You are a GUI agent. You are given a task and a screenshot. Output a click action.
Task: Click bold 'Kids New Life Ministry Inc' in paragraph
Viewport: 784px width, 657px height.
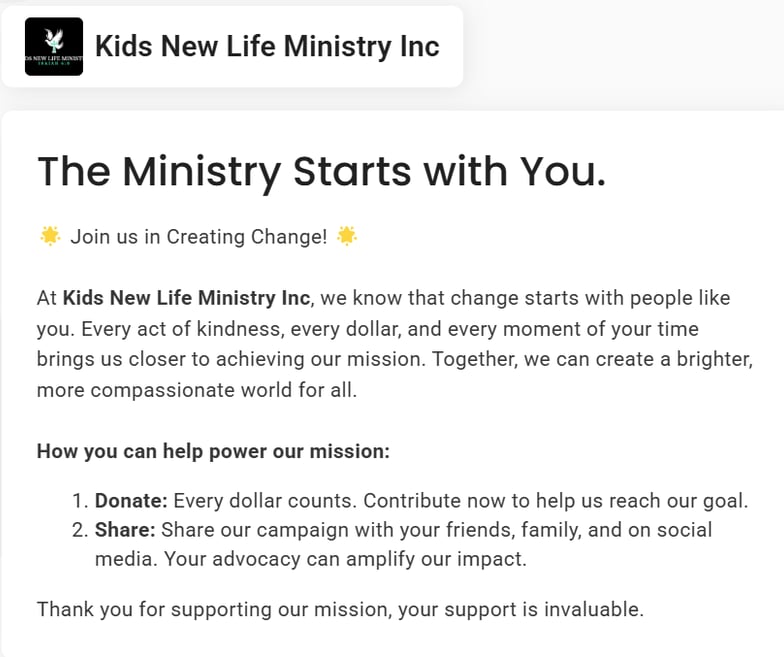click(x=188, y=298)
